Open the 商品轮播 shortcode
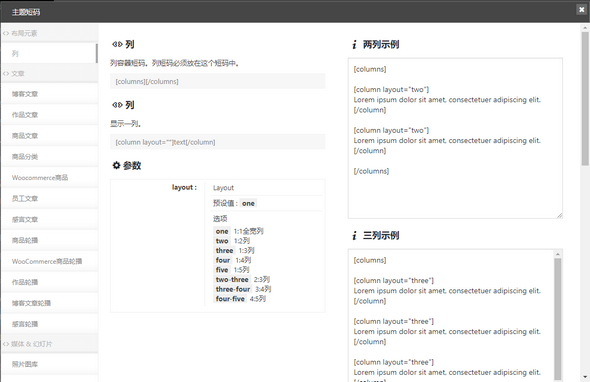This screenshot has width=590, height=382. tap(50, 240)
